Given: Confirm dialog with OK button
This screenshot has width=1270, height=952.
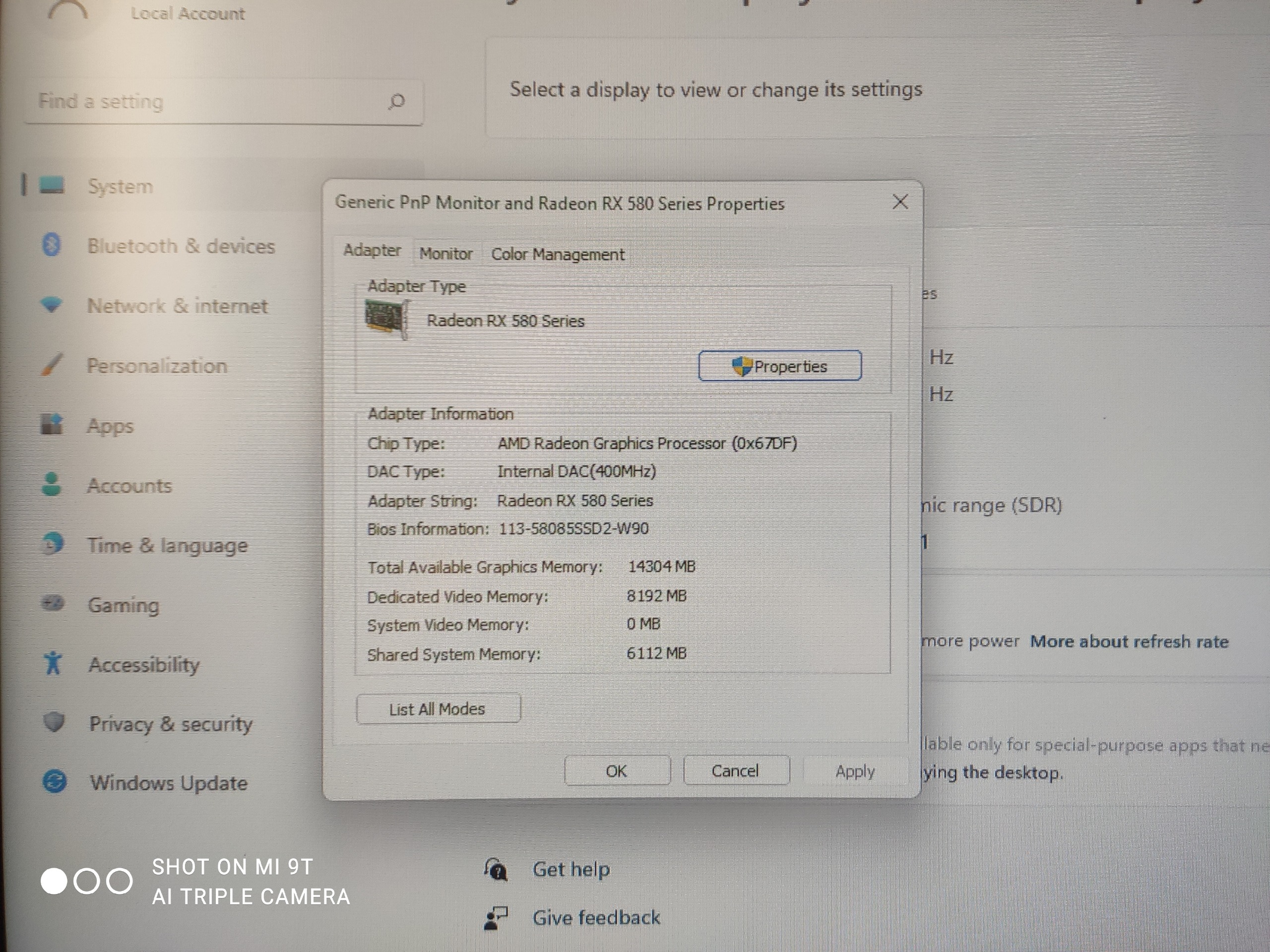Looking at the screenshot, I should click(617, 771).
